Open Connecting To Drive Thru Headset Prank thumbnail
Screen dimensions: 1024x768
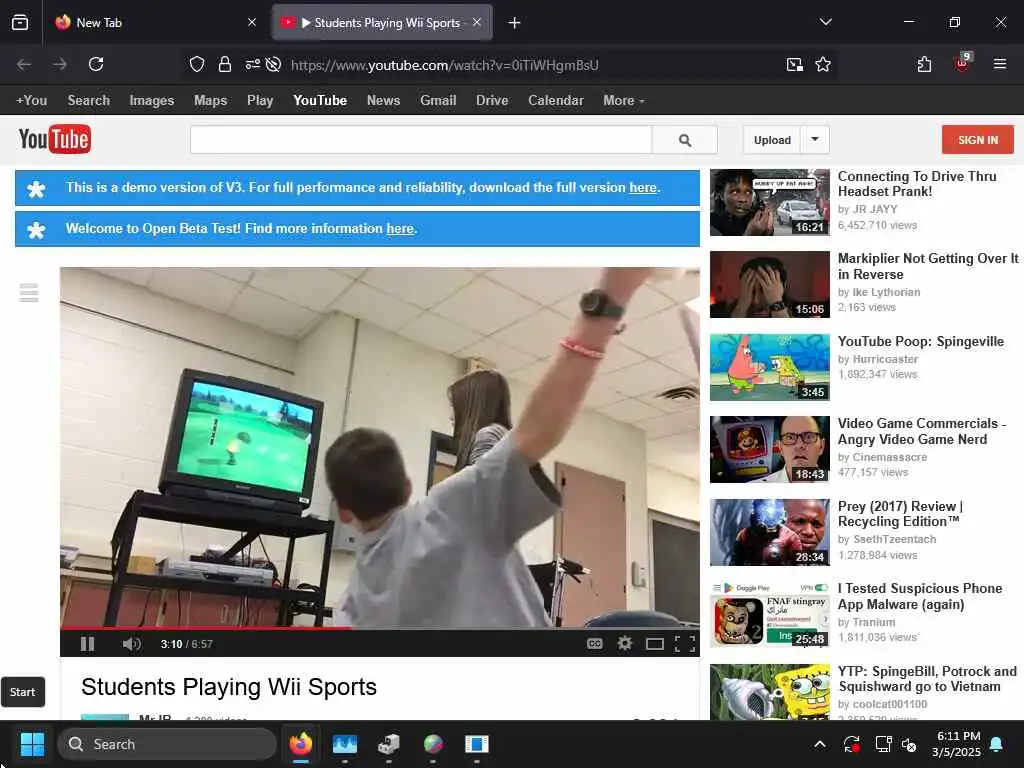pyautogui.click(x=769, y=202)
